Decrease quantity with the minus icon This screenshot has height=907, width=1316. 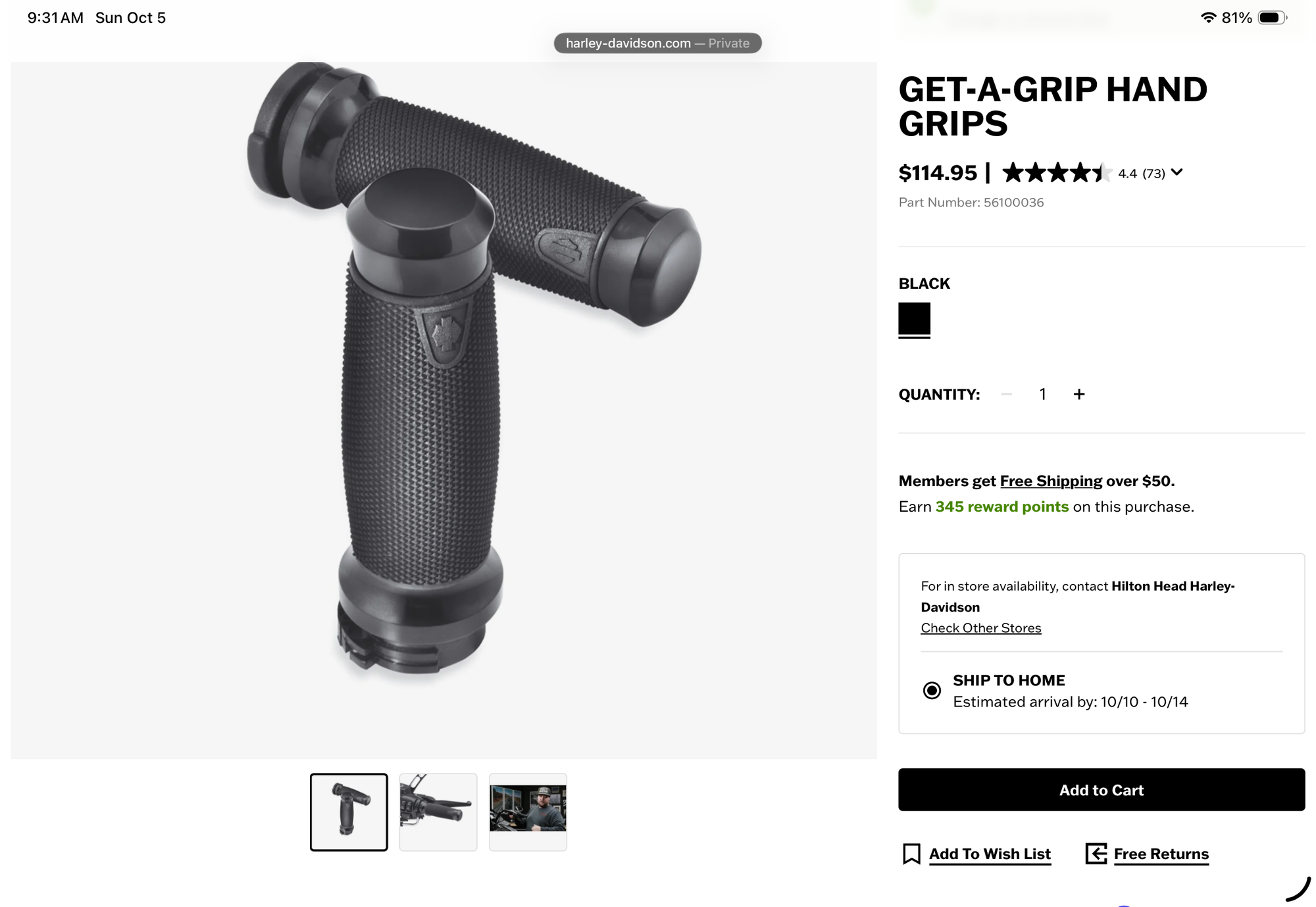(x=1006, y=394)
